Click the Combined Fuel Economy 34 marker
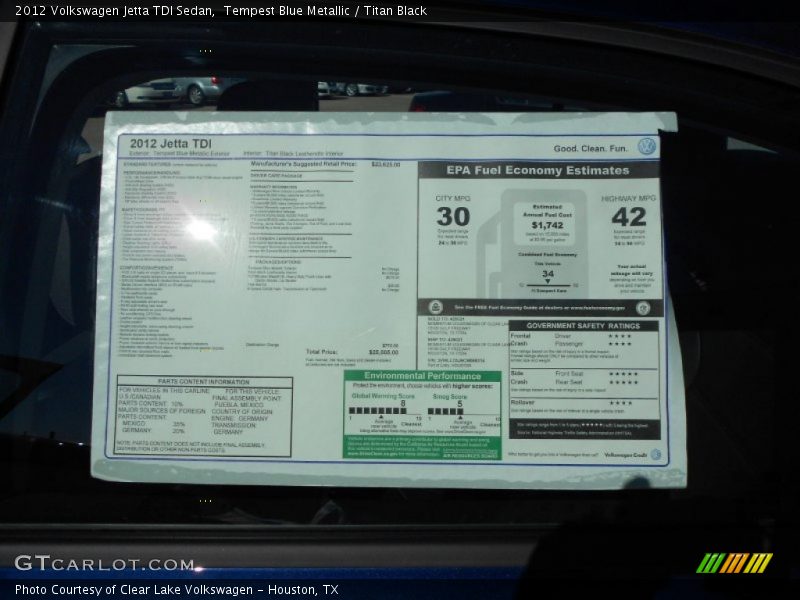Viewport: 800px width, 600px height. point(547,274)
